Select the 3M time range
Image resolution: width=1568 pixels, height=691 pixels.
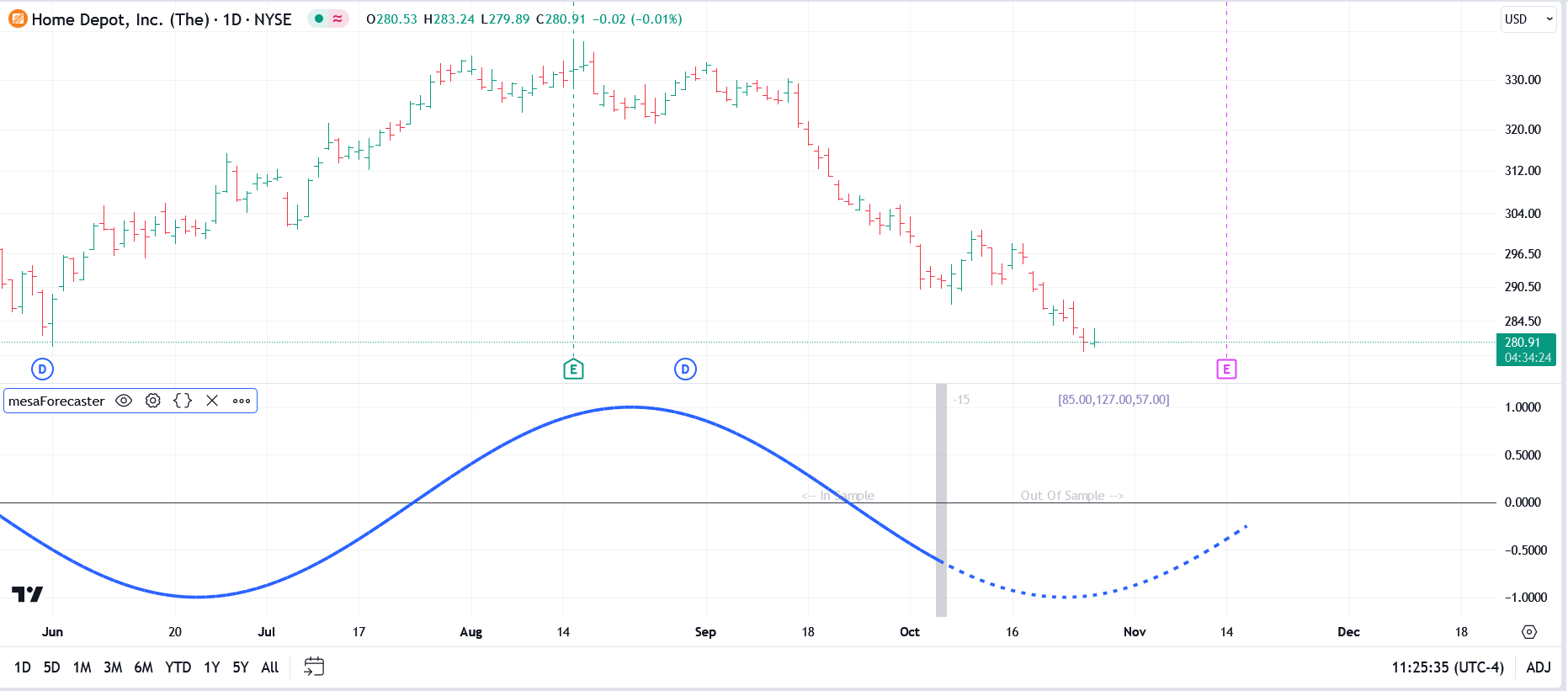pos(113,667)
